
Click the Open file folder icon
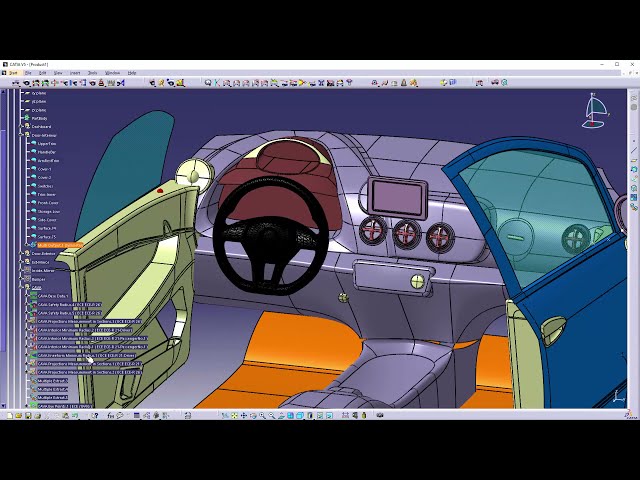click(19, 416)
